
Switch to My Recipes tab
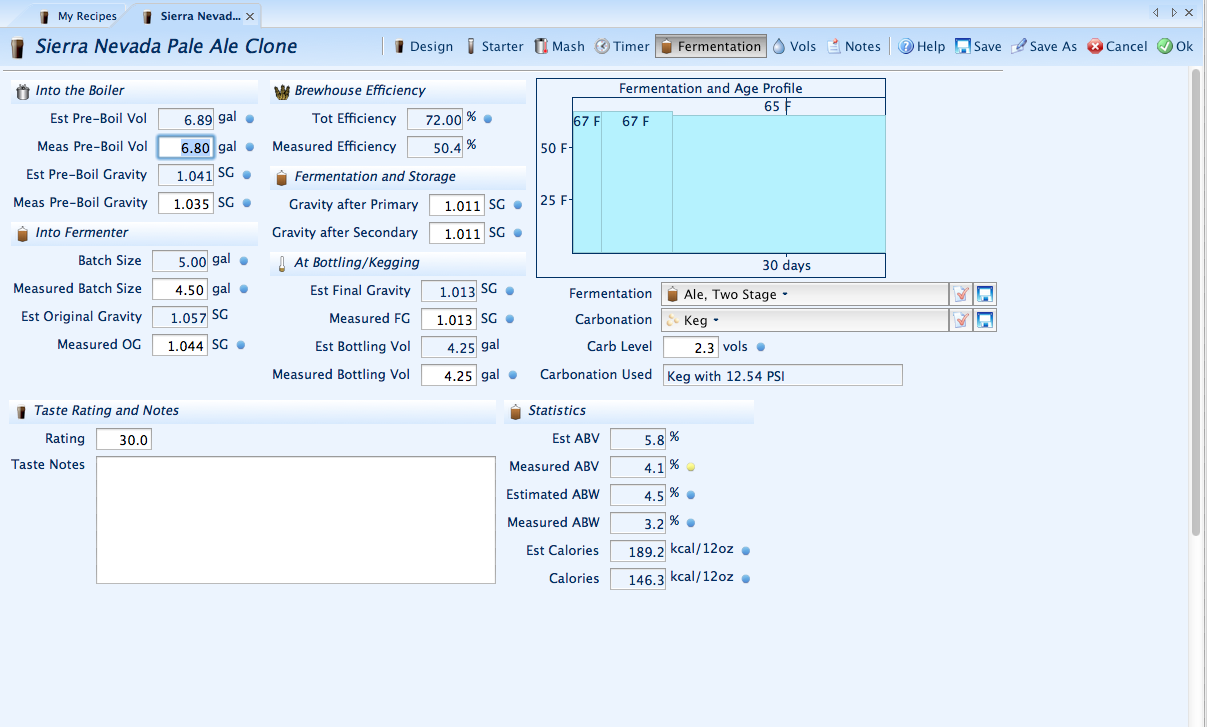(x=77, y=16)
